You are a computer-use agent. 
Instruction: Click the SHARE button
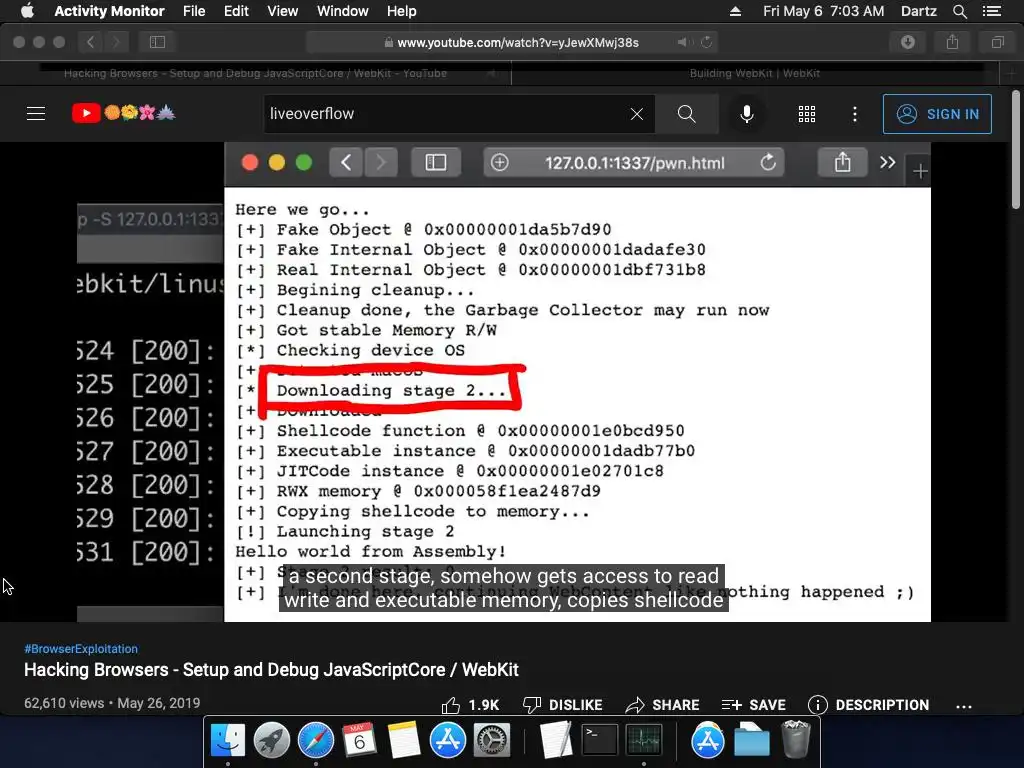662,705
